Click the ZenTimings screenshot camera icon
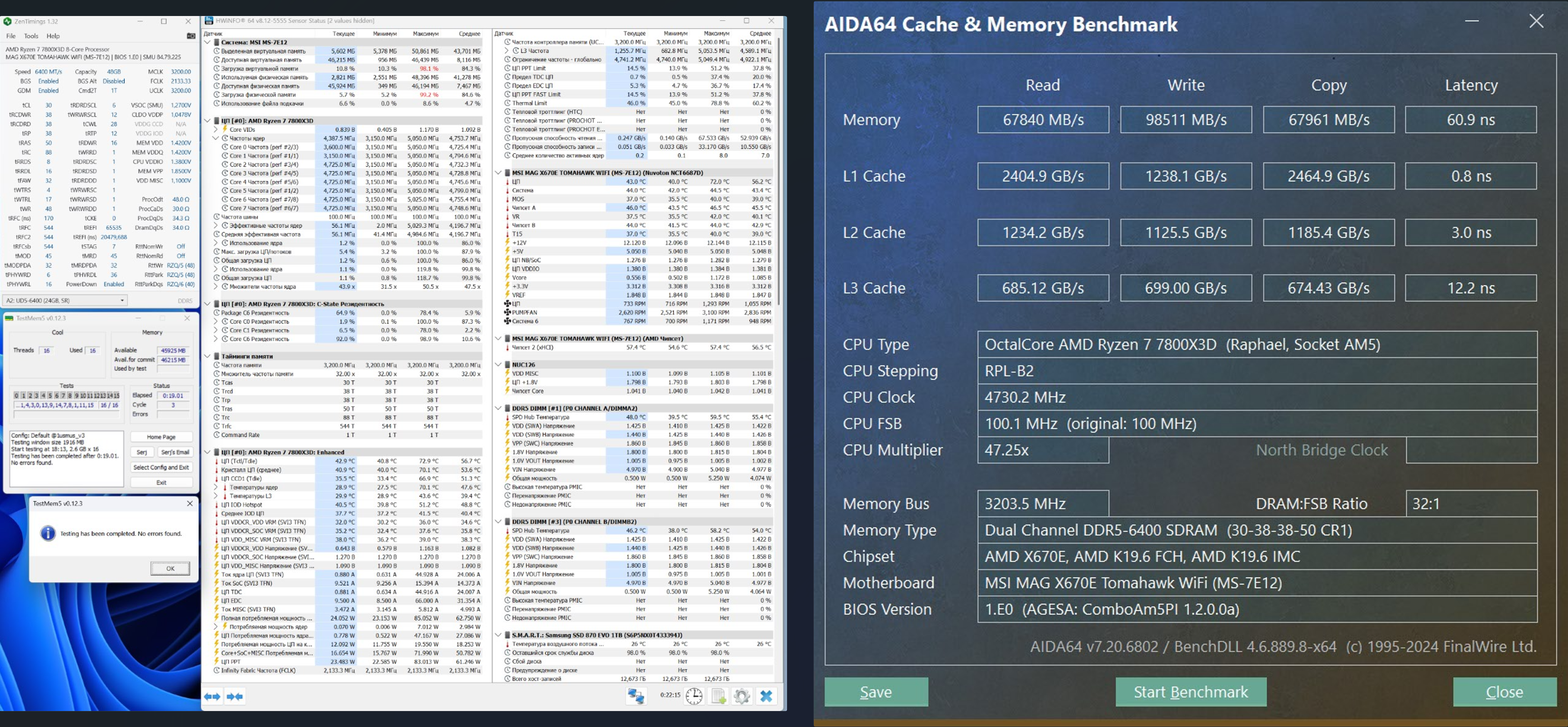This screenshot has height=727, width=1568. 190,36
